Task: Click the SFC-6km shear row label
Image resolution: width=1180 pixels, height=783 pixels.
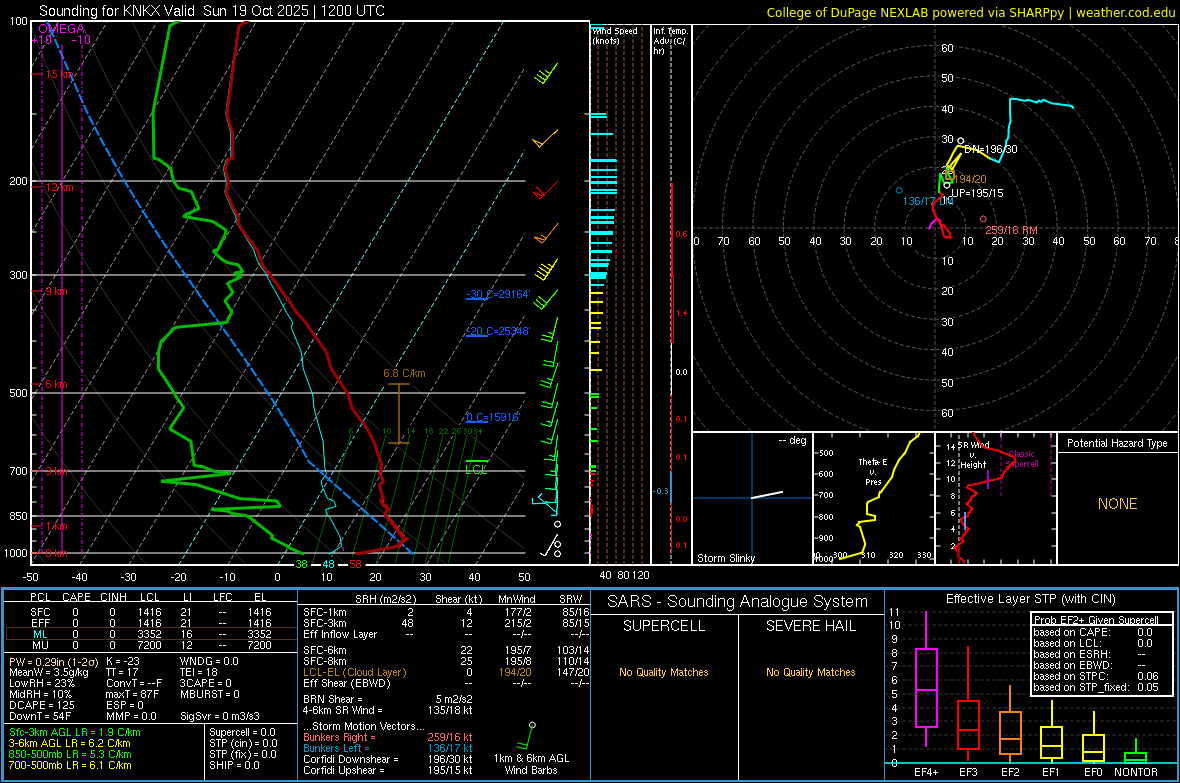Action: [x=324, y=650]
